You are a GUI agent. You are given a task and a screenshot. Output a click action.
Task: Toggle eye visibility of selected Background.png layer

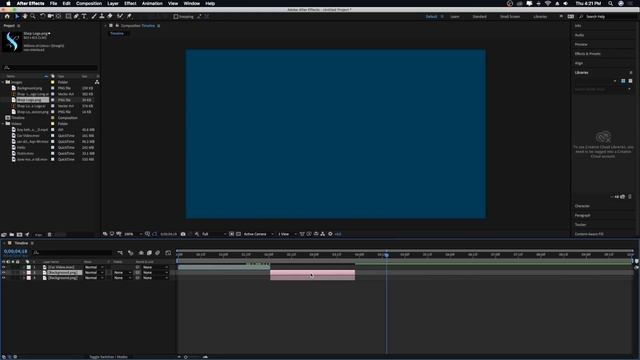coord(4,273)
